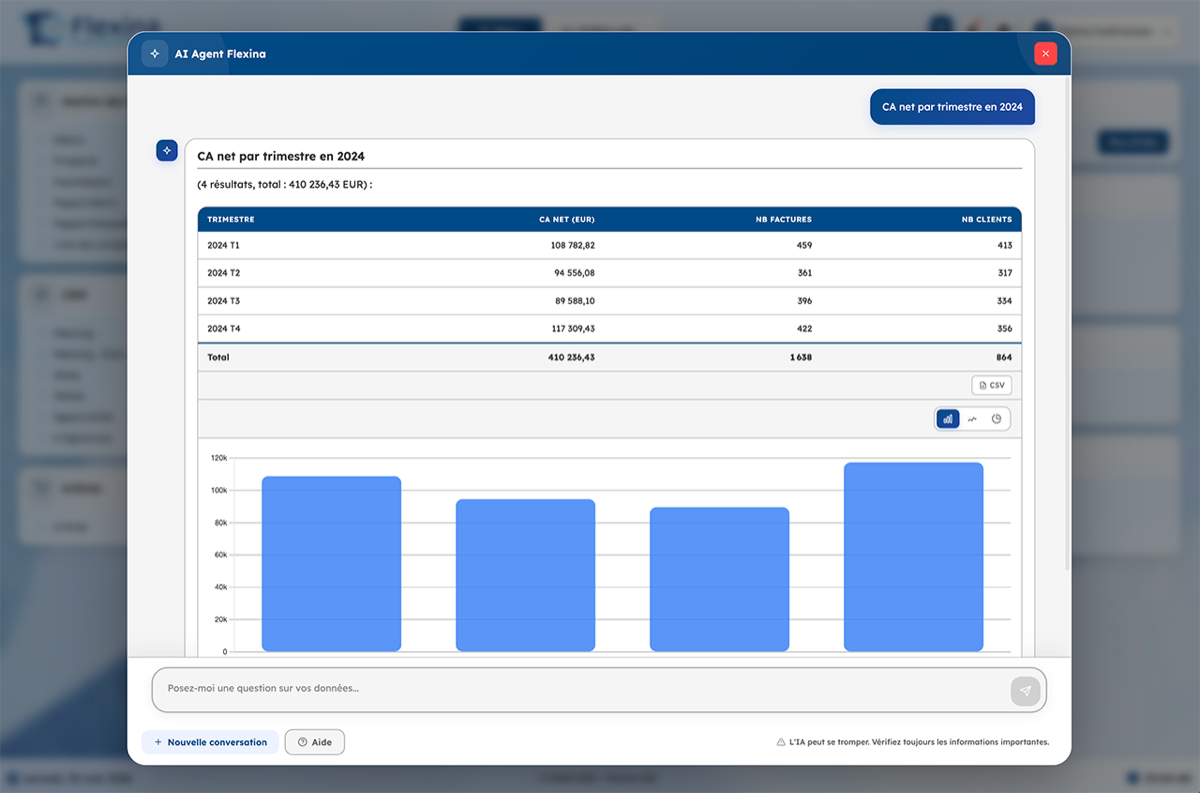
Task: Start a Nouvelle conversation
Action: tap(210, 742)
